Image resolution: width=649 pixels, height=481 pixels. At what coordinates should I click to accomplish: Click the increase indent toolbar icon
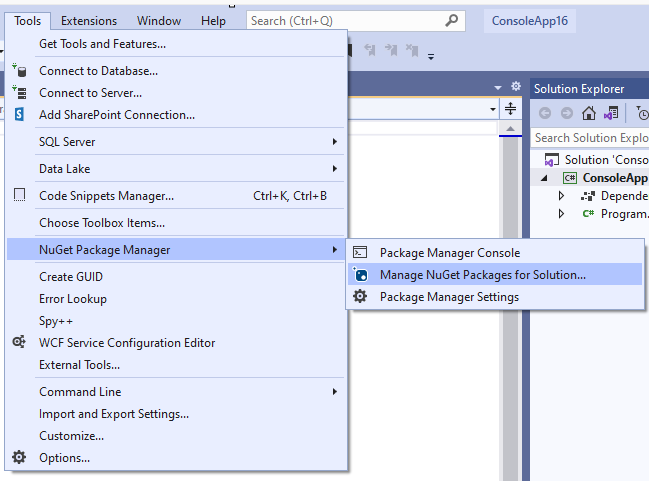(x=391, y=50)
